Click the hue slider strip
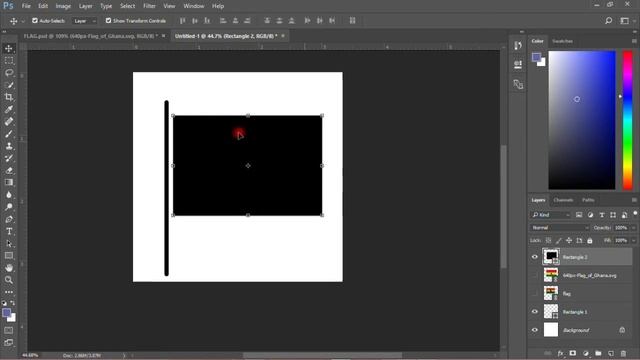The image size is (640, 360). (x=627, y=120)
